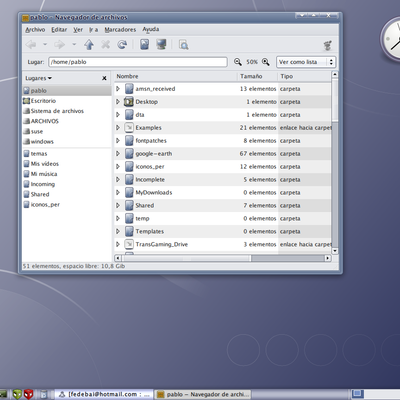Click the Back arrow in toolbar
The height and width of the screenshot is (400, 400).
31,44
